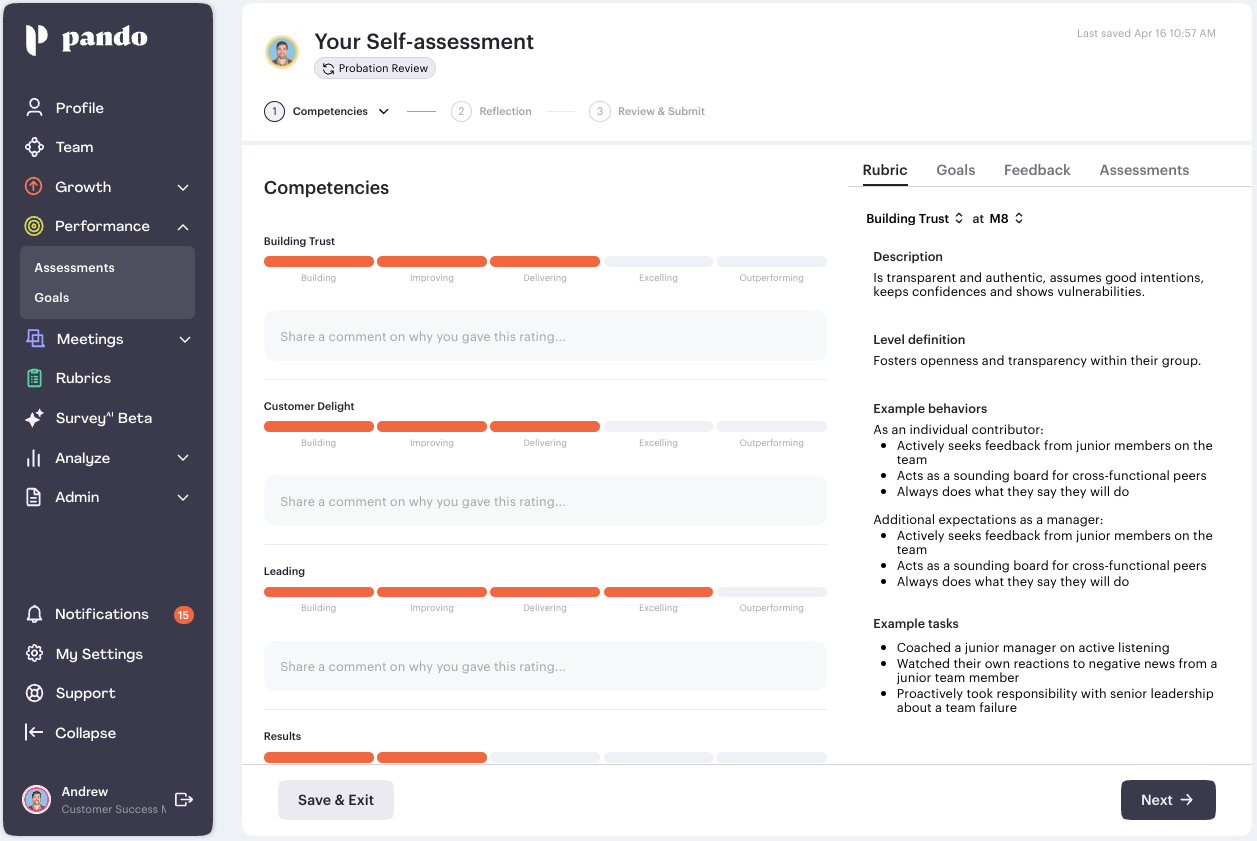The image size is (1257, 841).
Task: Click the 'Example tasks' heading
Action: click(916, 624)
